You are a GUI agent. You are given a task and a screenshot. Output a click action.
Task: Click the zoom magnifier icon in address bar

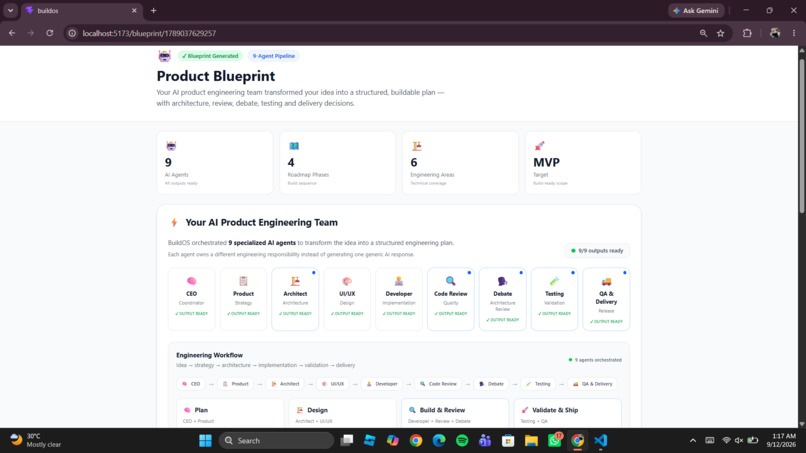pyautogui.click(x=703, y=33)
